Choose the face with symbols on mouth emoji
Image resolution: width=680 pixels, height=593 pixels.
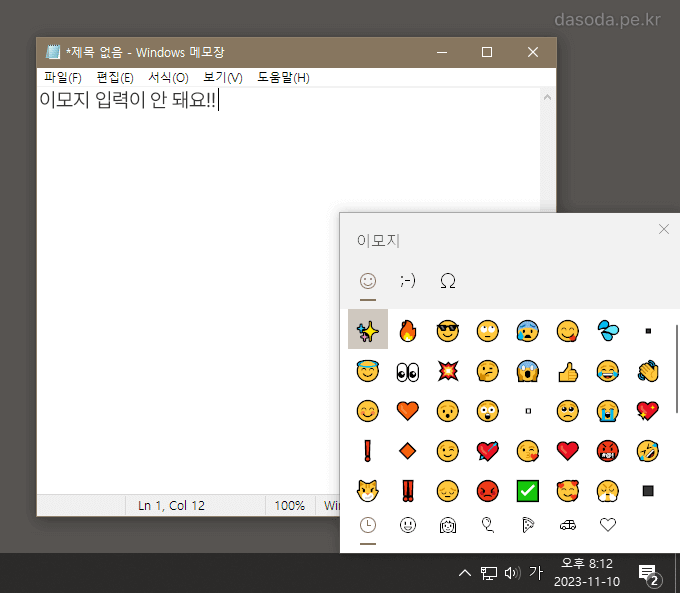608,451
